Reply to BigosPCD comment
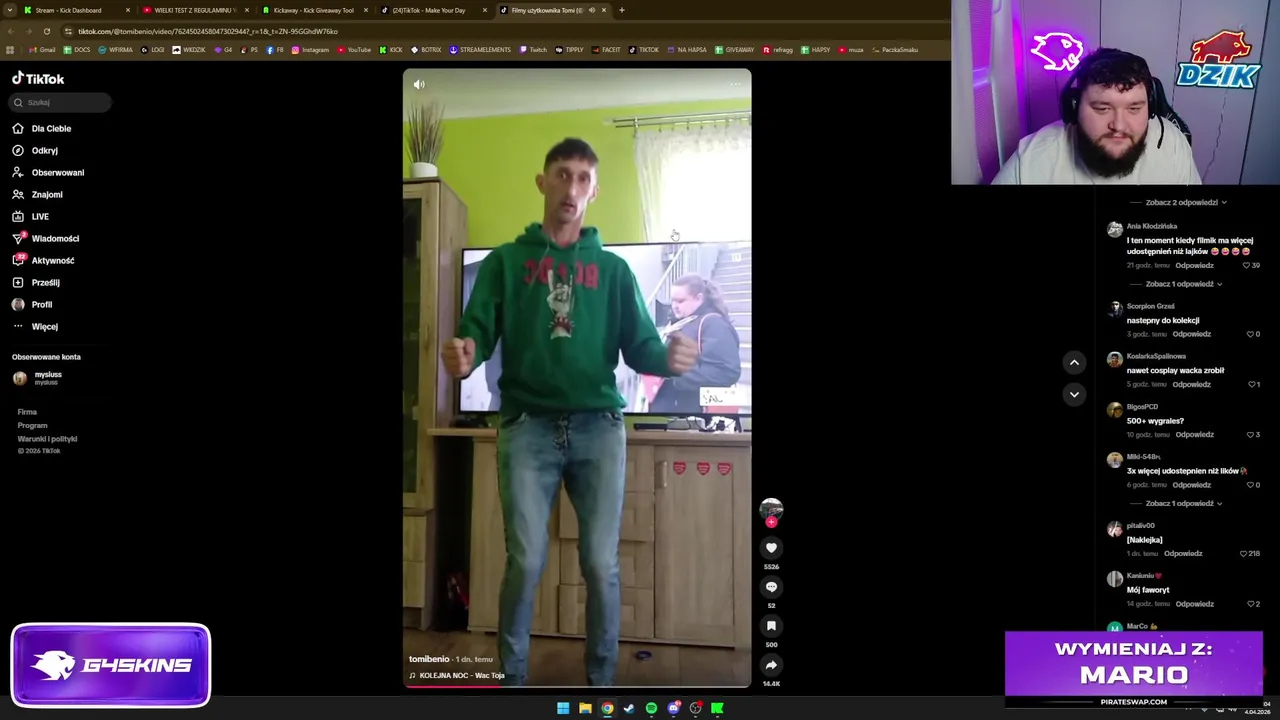 (x=1194, y=435)
